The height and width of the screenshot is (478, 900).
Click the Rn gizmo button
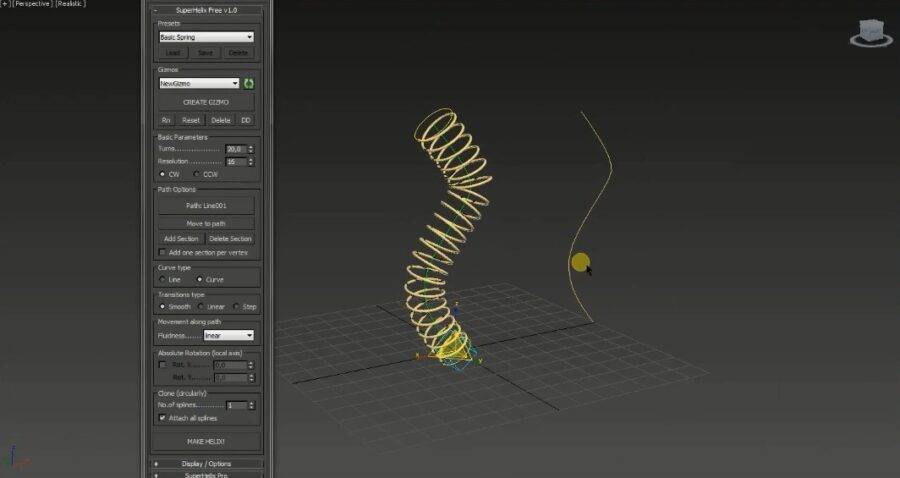pyautogui.click(x=166, y=121)
